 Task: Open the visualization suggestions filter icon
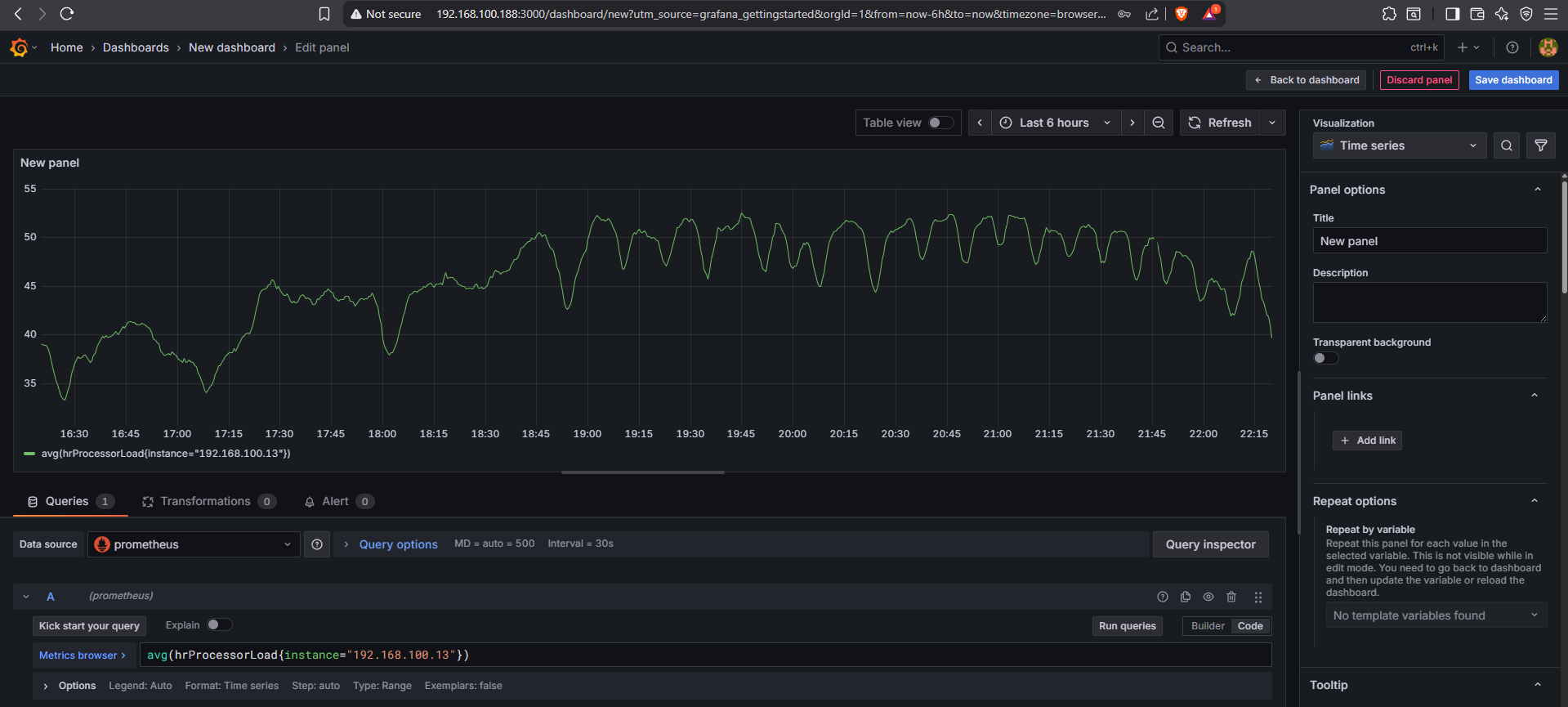point(1540,145)
